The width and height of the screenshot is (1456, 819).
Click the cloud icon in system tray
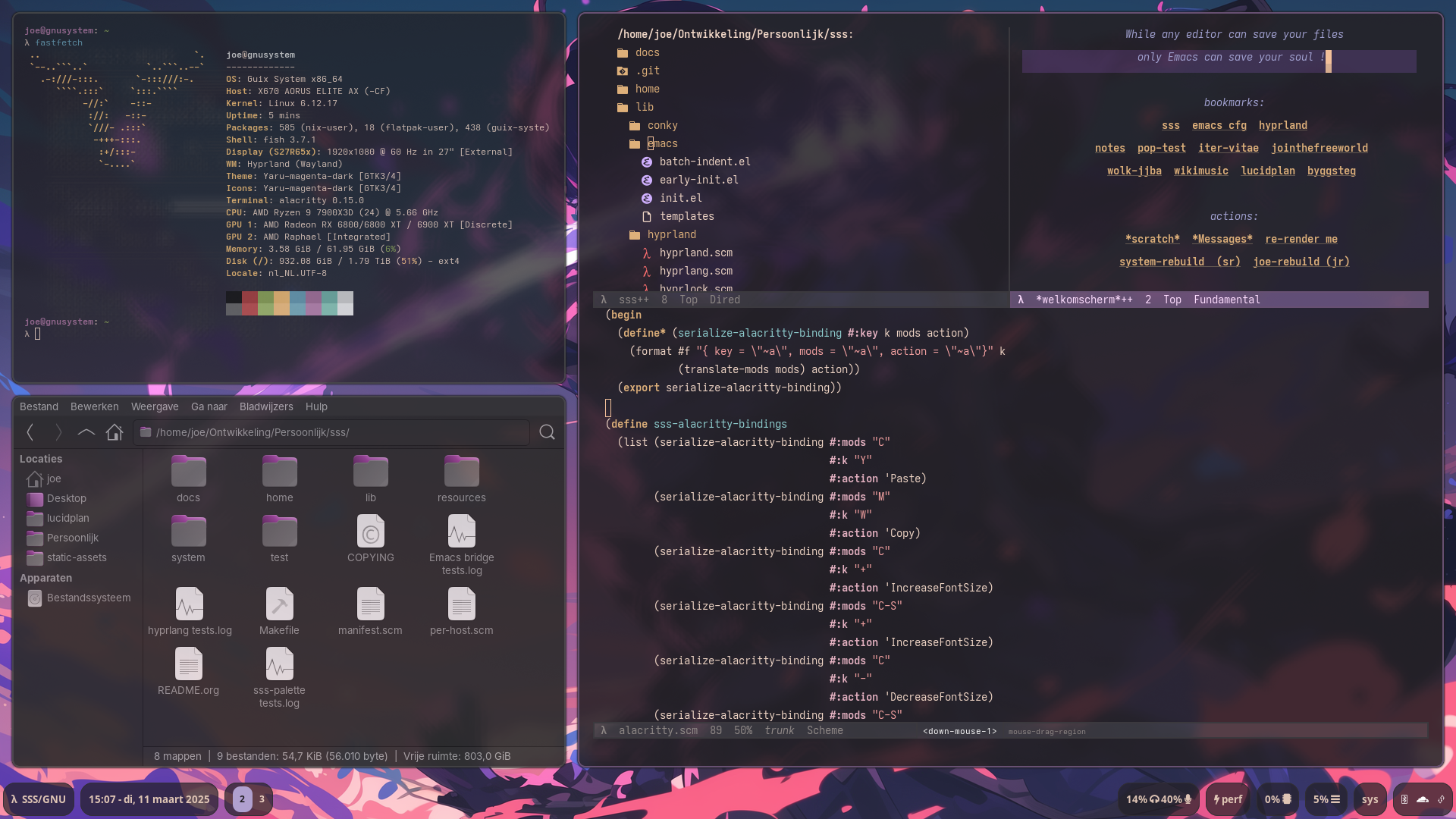tap(1423, 799)
